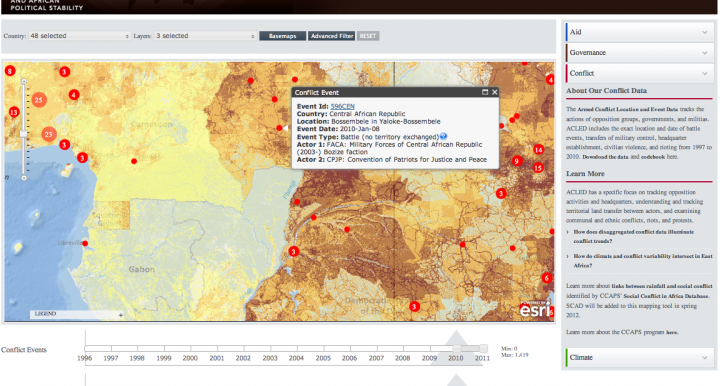This screenshot has width=720, height=386.
Task: Click the 'About Our Conflict Data' heading
Action: pos(607,91)
